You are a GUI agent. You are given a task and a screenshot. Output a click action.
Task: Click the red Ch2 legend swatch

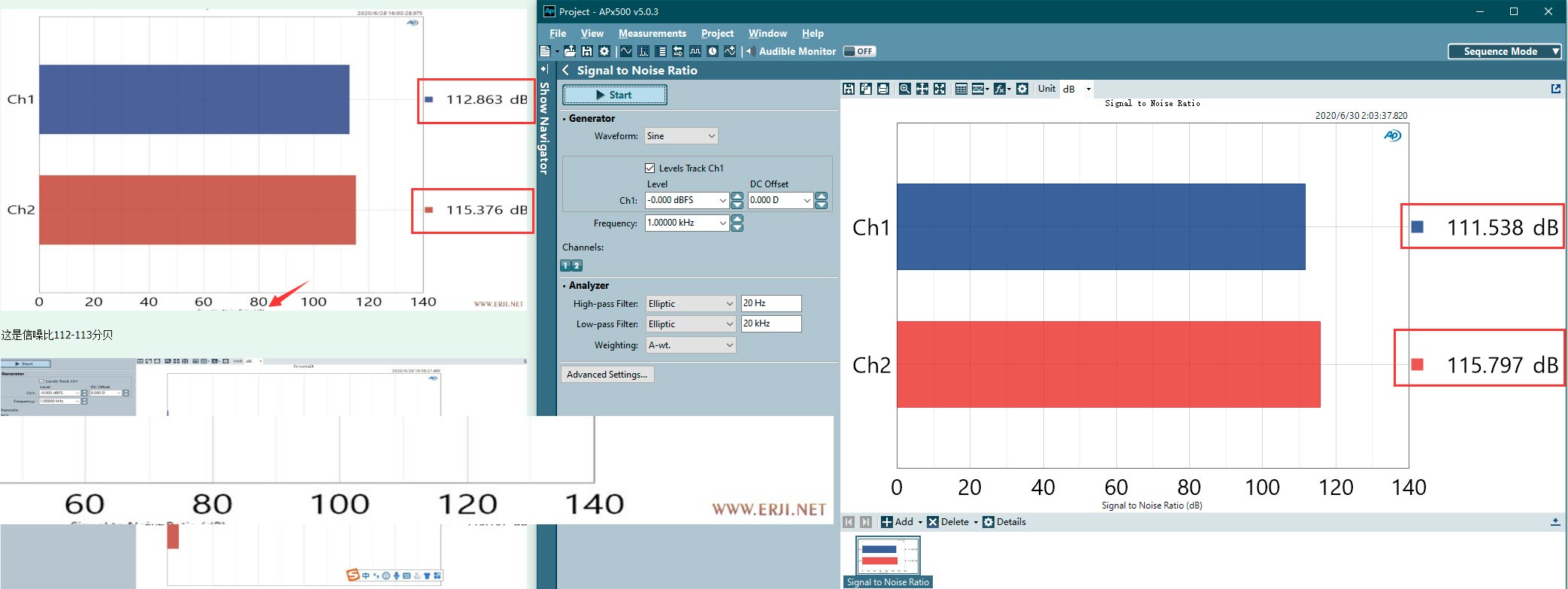(x=1418, y=365)
